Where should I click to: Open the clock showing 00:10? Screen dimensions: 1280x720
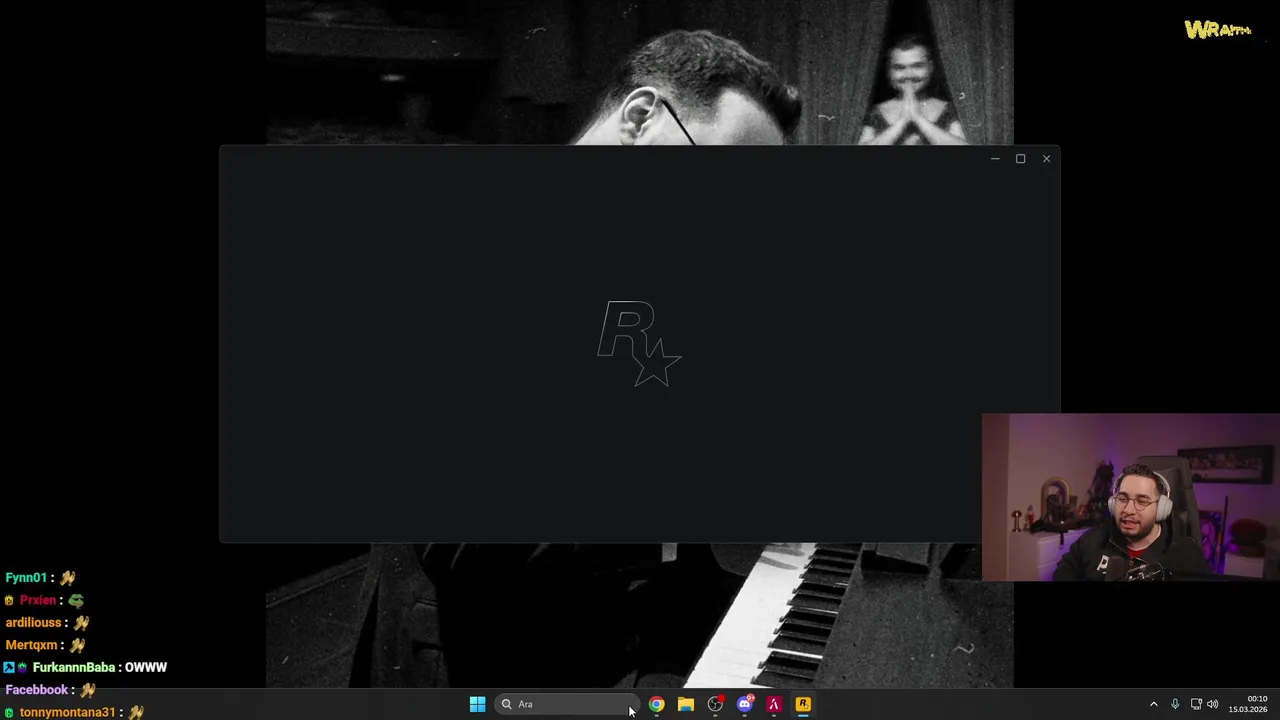[x=1248, y=704]
